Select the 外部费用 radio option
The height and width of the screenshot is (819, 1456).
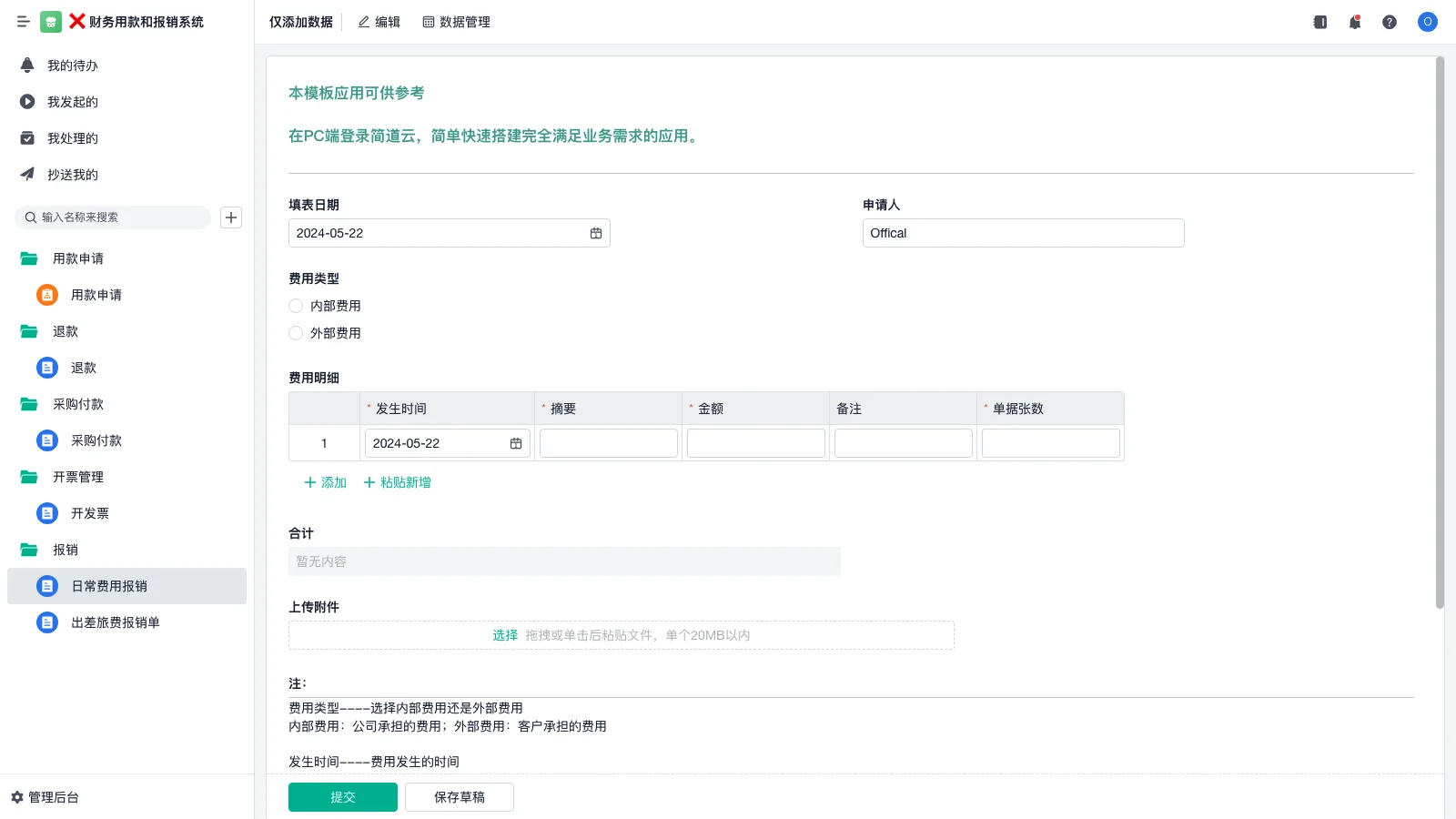pyautogui.click(x=296, y=333)
